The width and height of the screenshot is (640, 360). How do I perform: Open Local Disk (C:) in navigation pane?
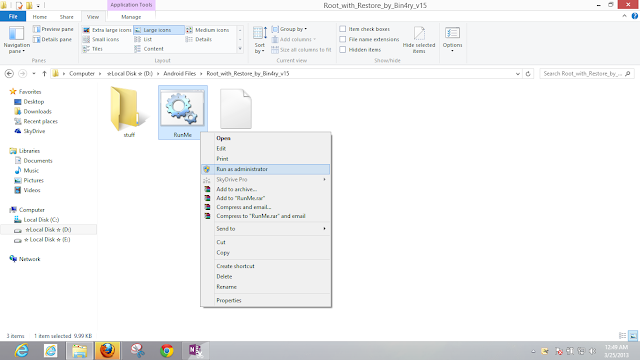pos(41,220)
